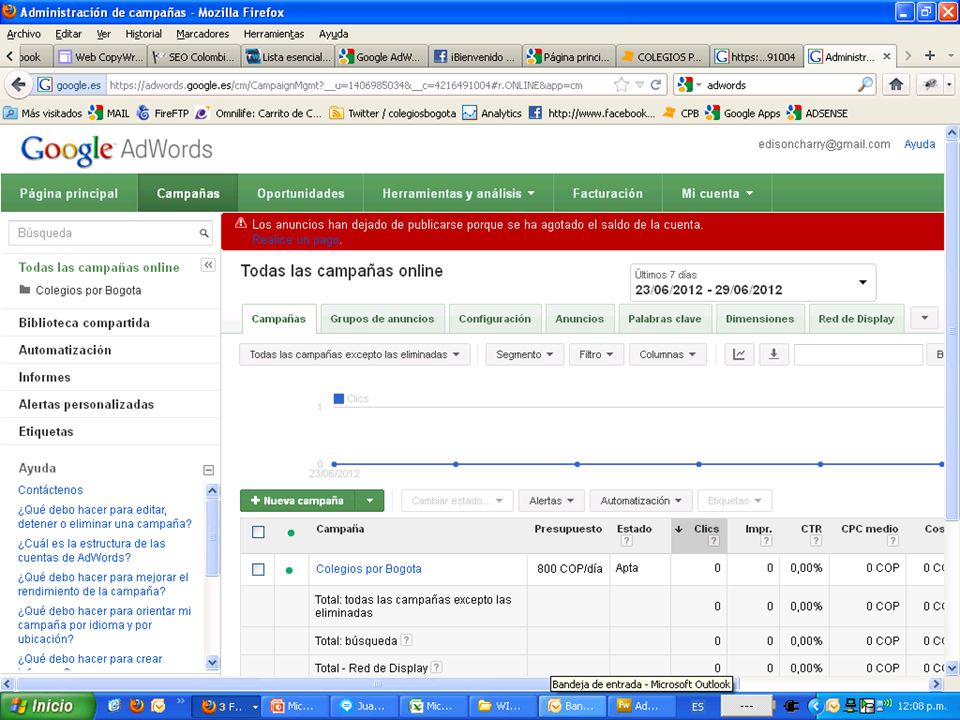Click the Contáctenos help link
960x720 pixels.
tap(50, 490)
